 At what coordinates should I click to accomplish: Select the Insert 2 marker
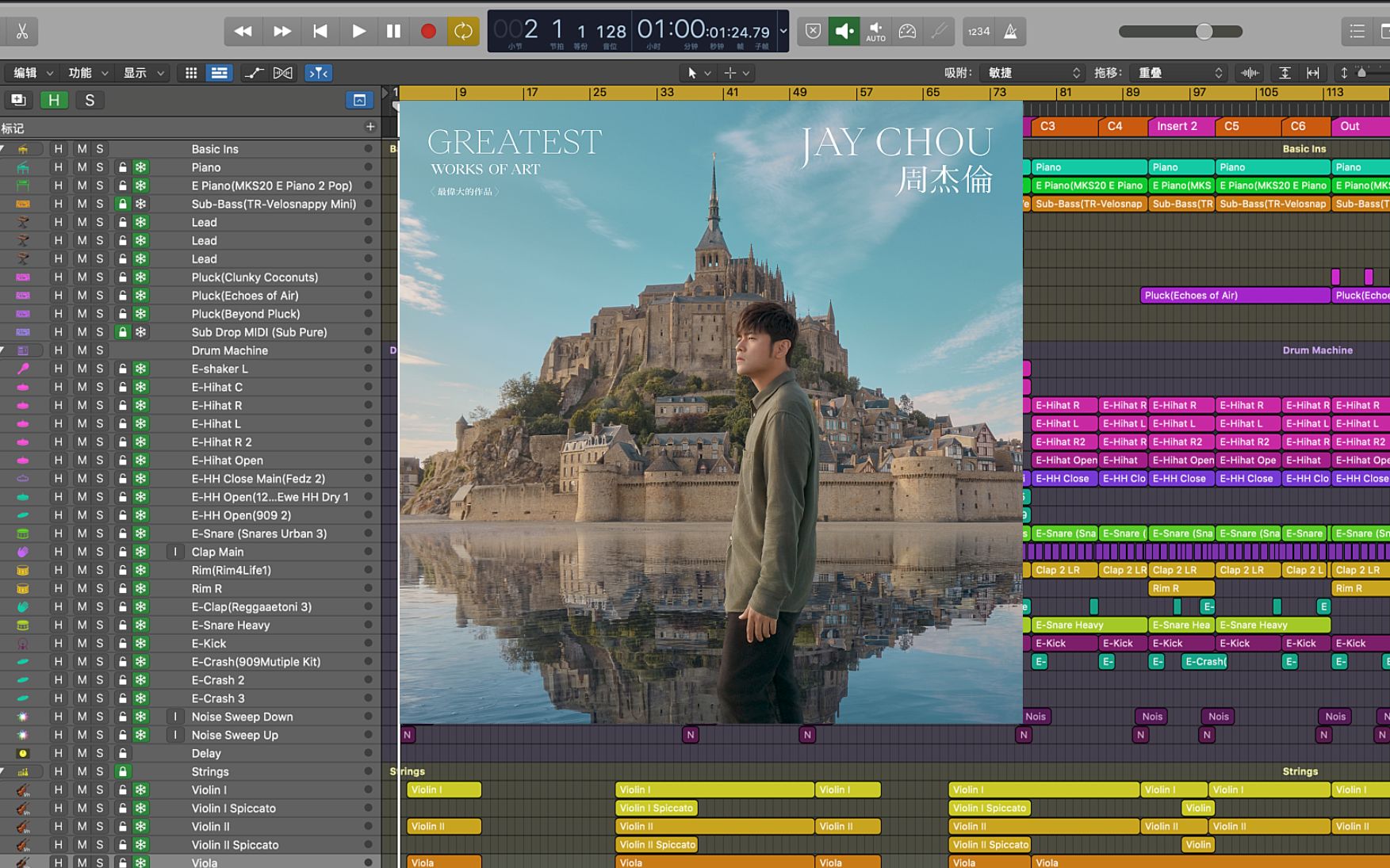point(1181,126)
